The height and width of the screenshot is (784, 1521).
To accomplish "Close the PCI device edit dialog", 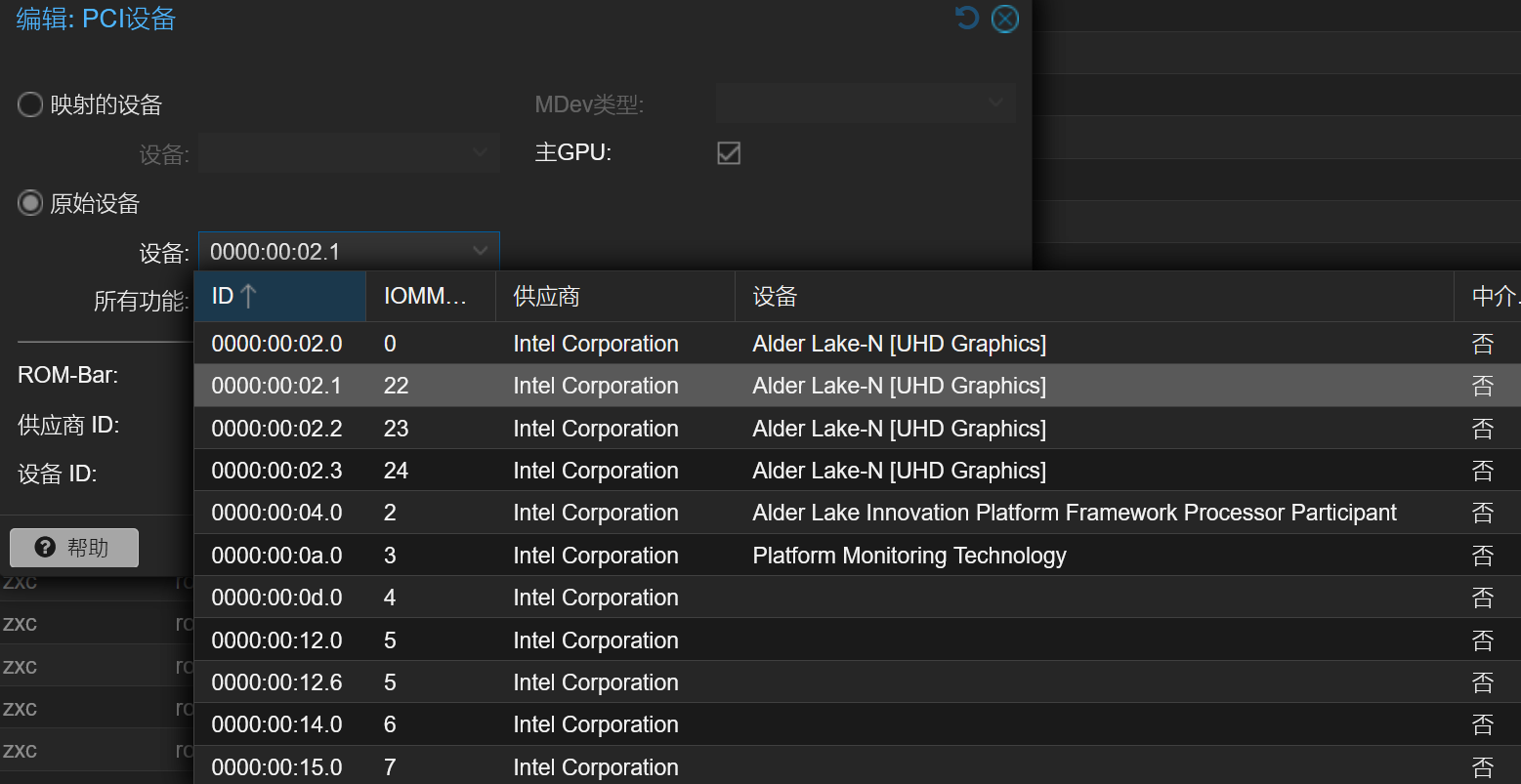I will [x=1005, y=19].
